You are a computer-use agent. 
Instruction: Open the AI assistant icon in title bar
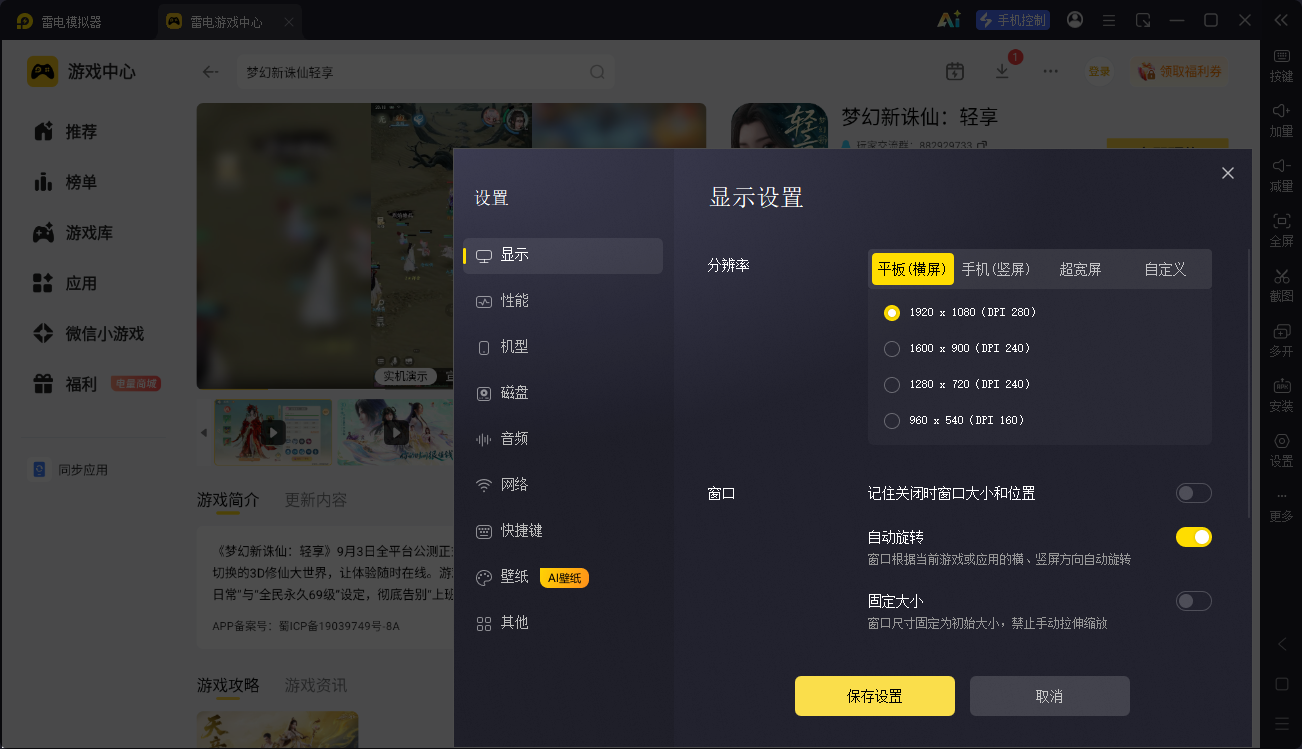[x=949, y=20]
